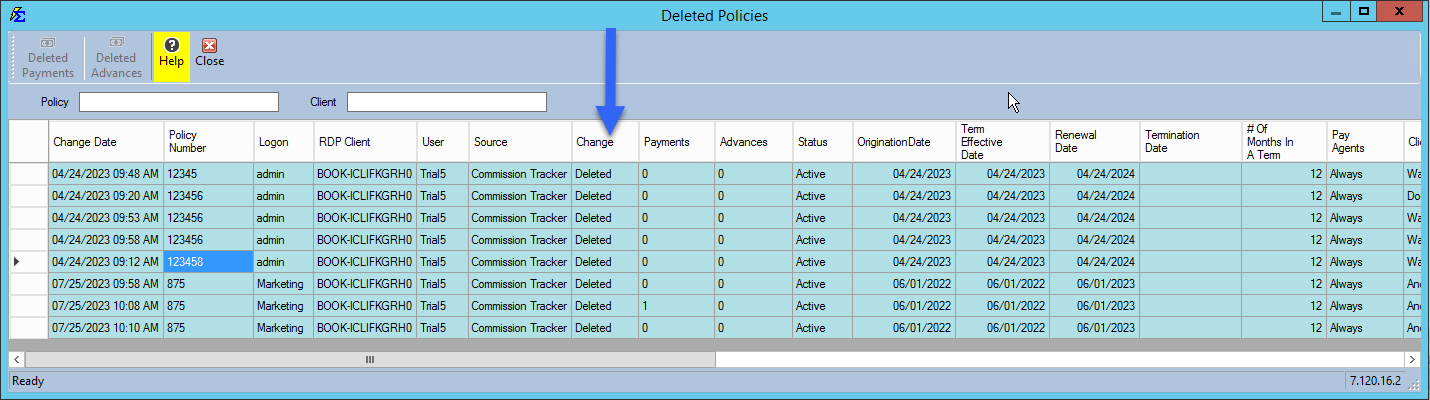1430x400 pixels.
Task: Click Commission Tracker source in 09:53 AM row
Action: point(520,218)
